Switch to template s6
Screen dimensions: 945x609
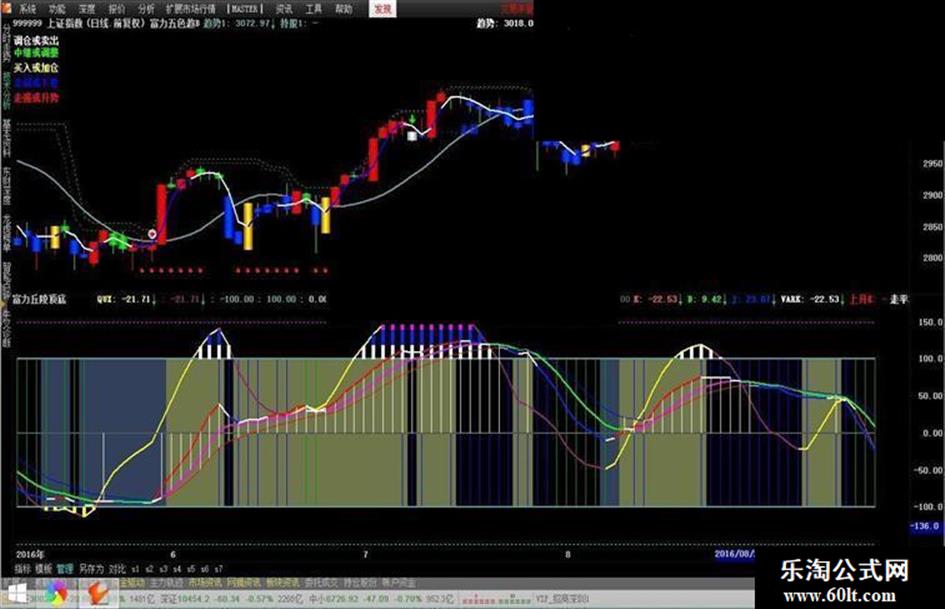205,569
